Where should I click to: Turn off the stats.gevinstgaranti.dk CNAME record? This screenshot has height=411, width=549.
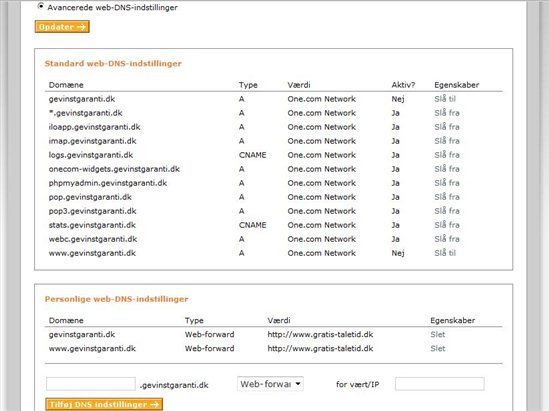447,225
